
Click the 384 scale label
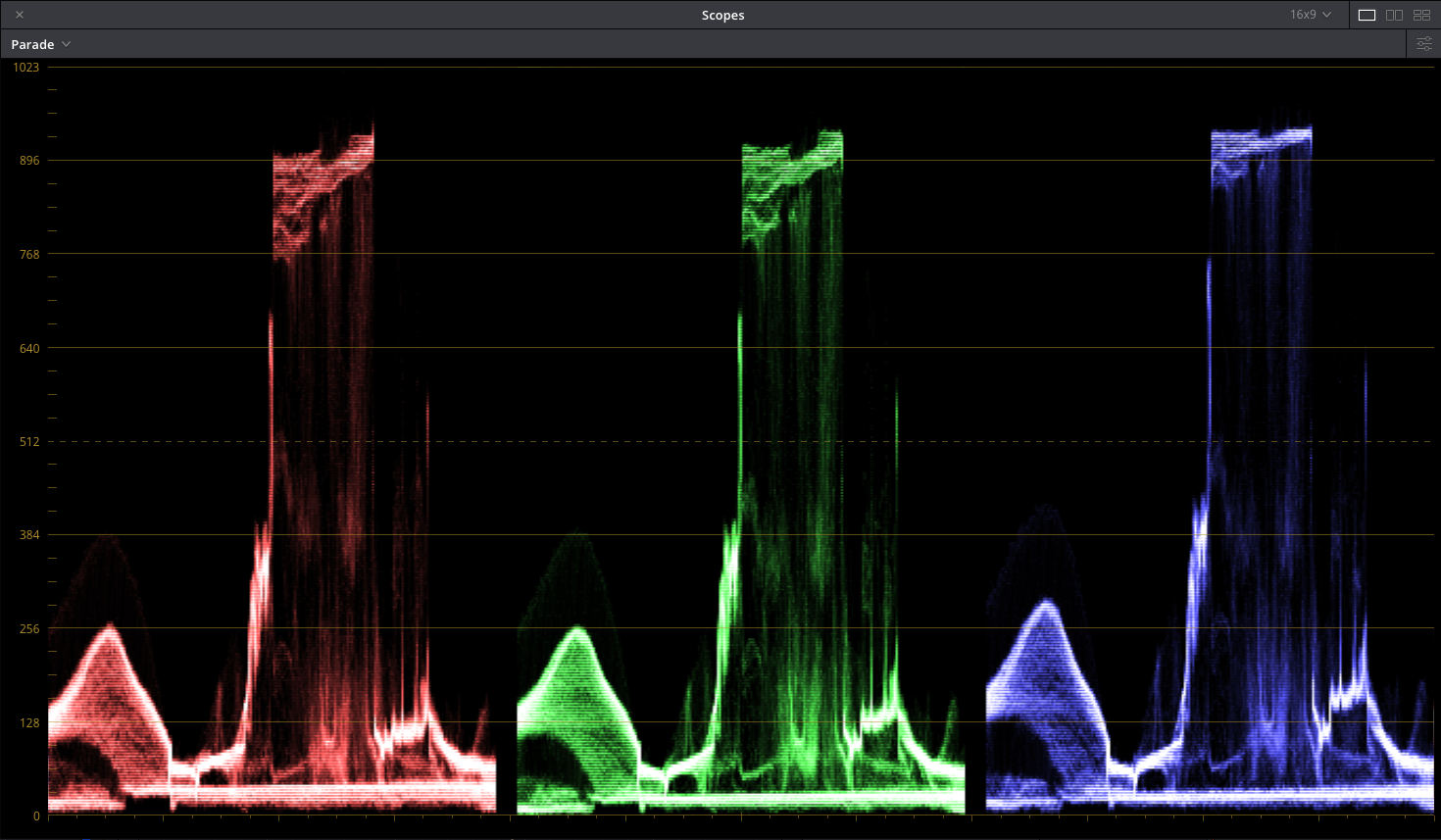tap(29, 535)
